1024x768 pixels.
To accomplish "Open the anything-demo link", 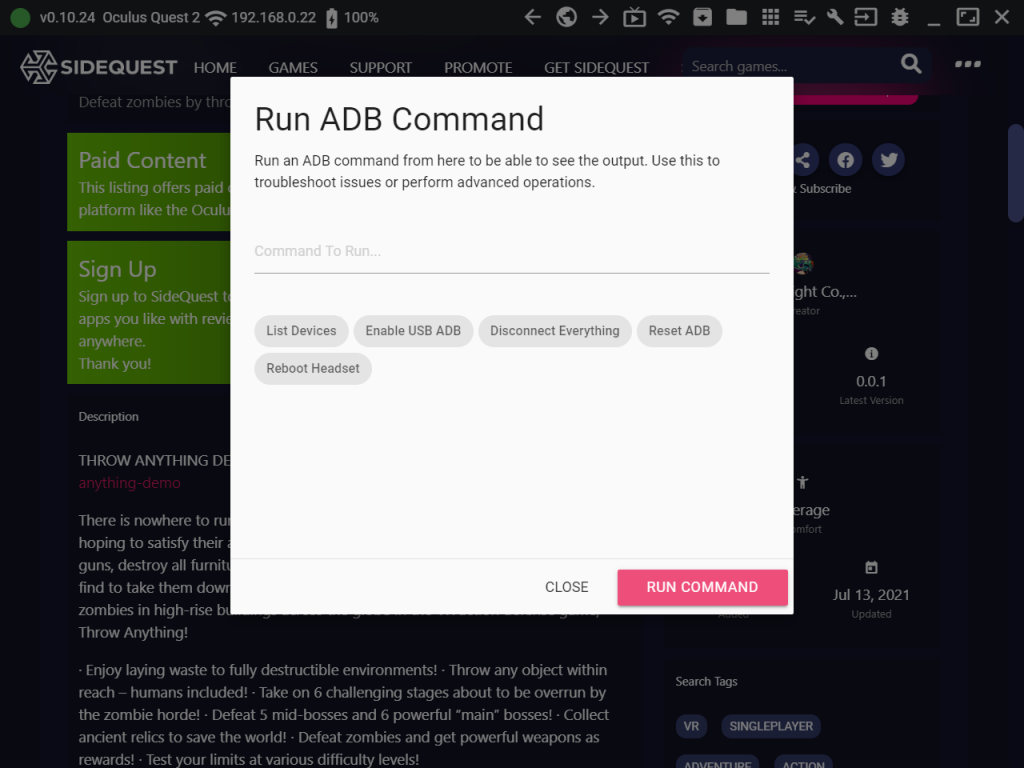I will pyautogui.click(x=129, y=483).
